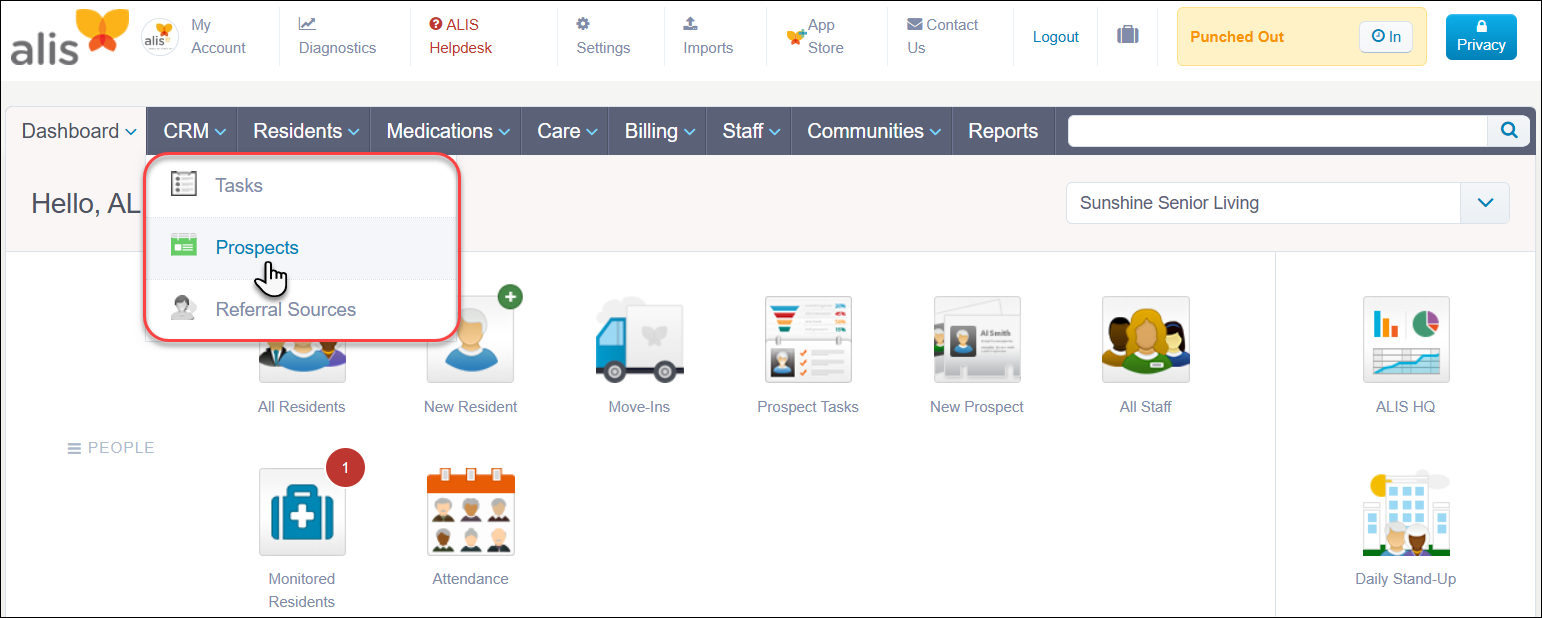Click the PEOPLE section hamburger icon
Viewport: 1542px width, 618px height.
coord(74,448)
